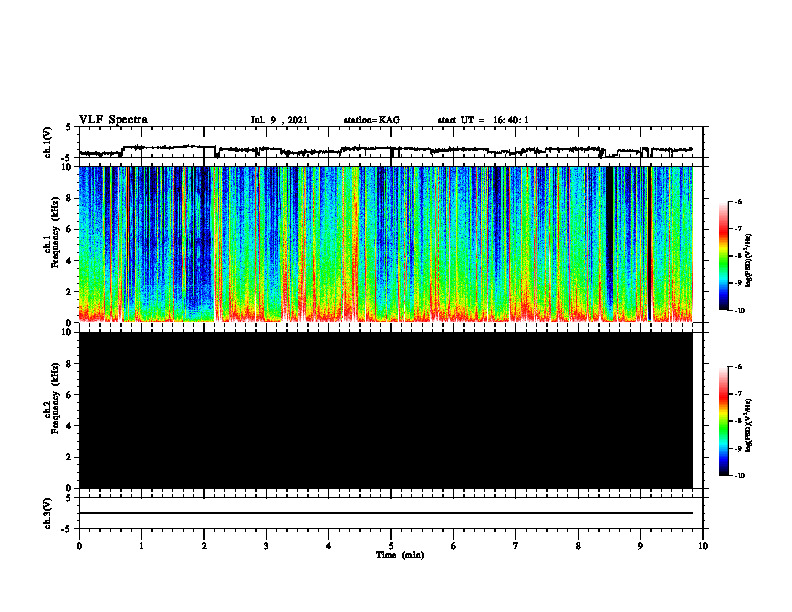
Task: Click "-7" tick on ch.2 colorbar
Action: click(737, 394)
